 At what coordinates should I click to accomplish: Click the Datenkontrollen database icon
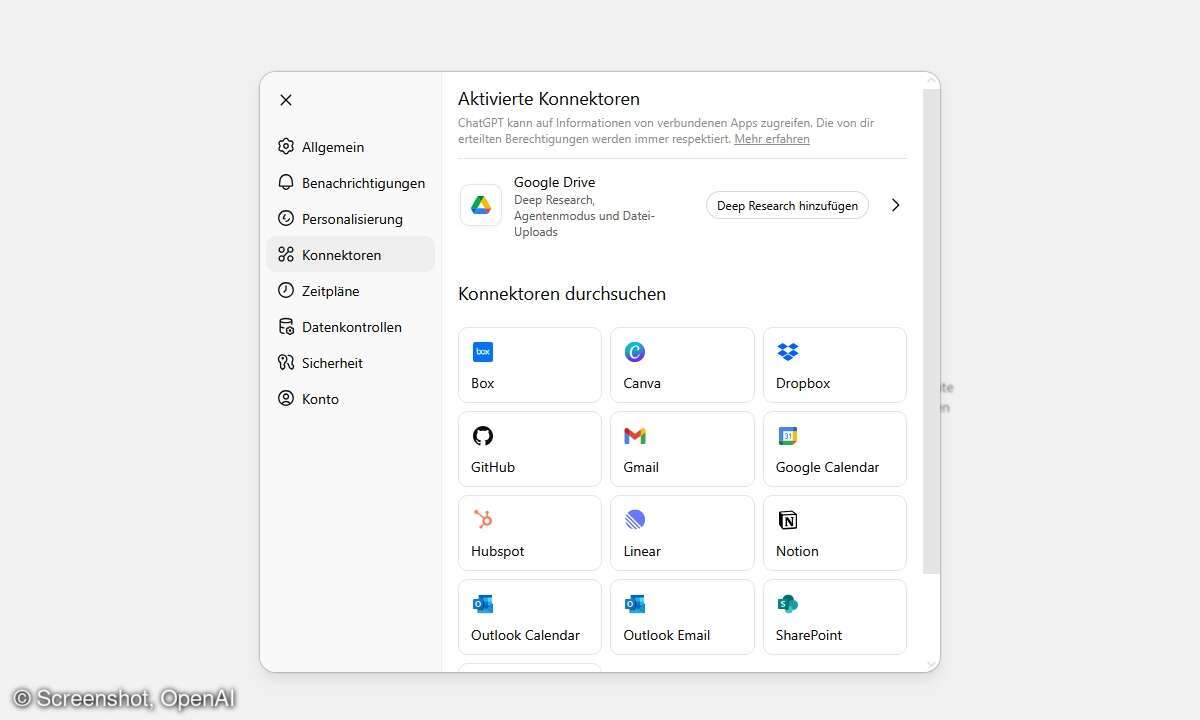pos(286,327)
